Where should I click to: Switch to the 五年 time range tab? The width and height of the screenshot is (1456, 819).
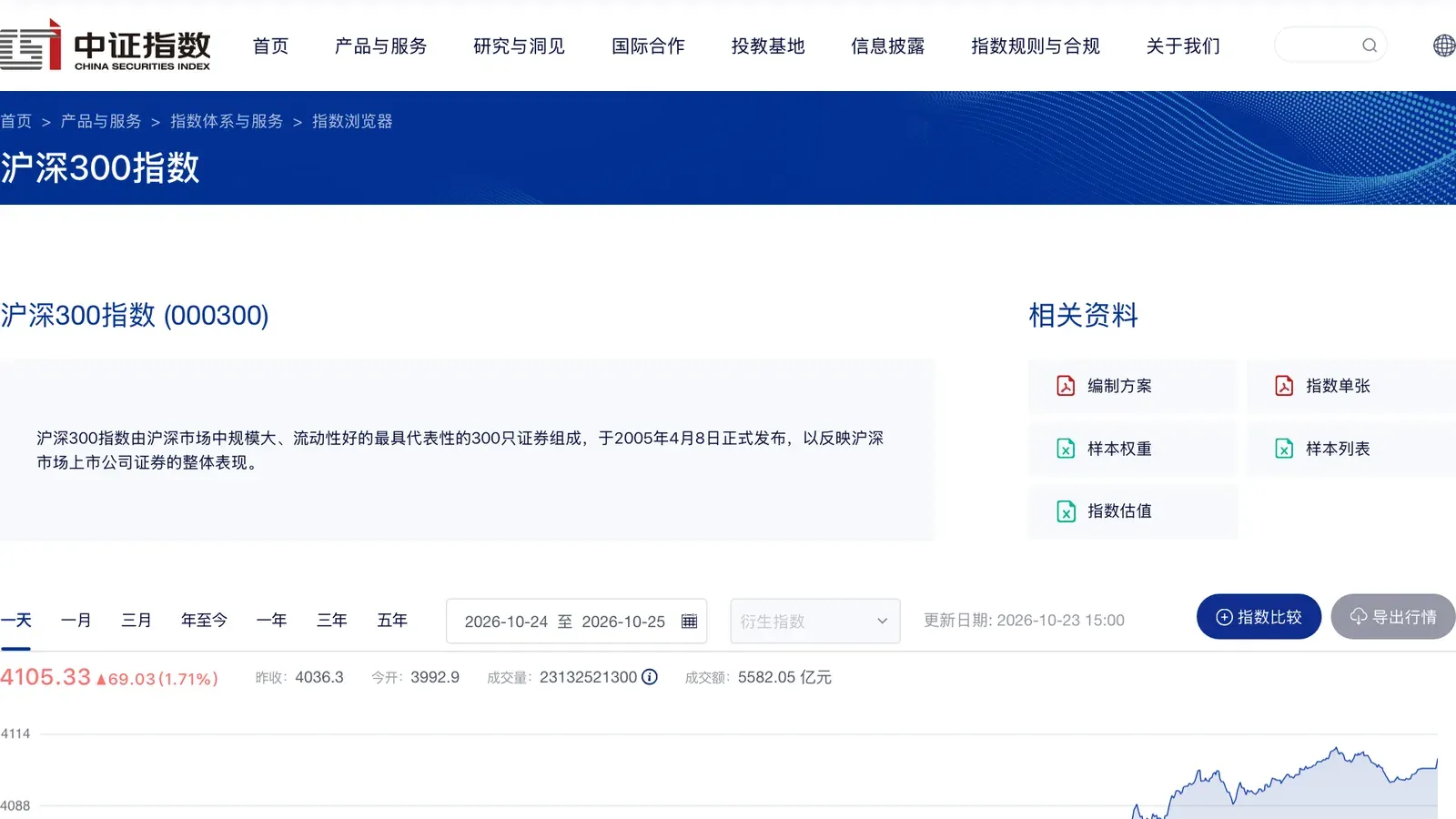point(392,620)
